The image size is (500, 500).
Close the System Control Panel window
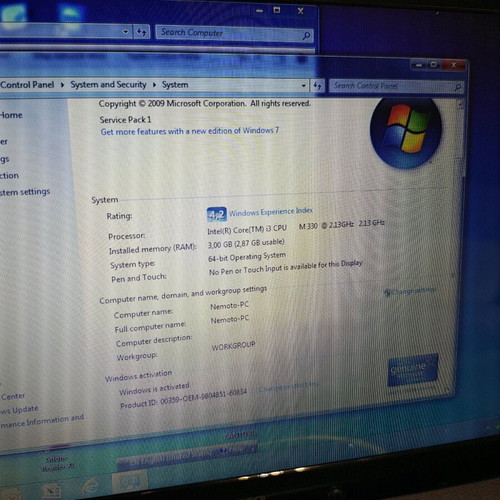pyautogui.click(x=454, y=65)
